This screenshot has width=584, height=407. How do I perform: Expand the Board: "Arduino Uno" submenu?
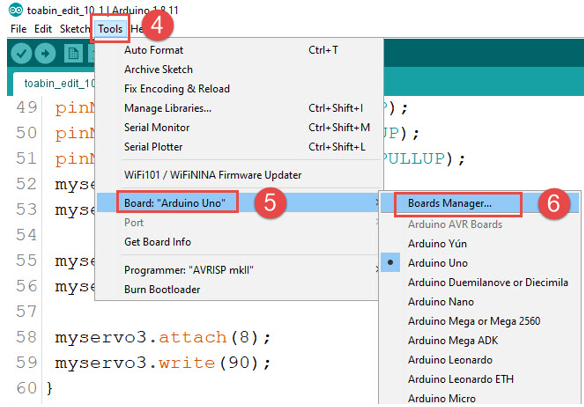[238, 203]
